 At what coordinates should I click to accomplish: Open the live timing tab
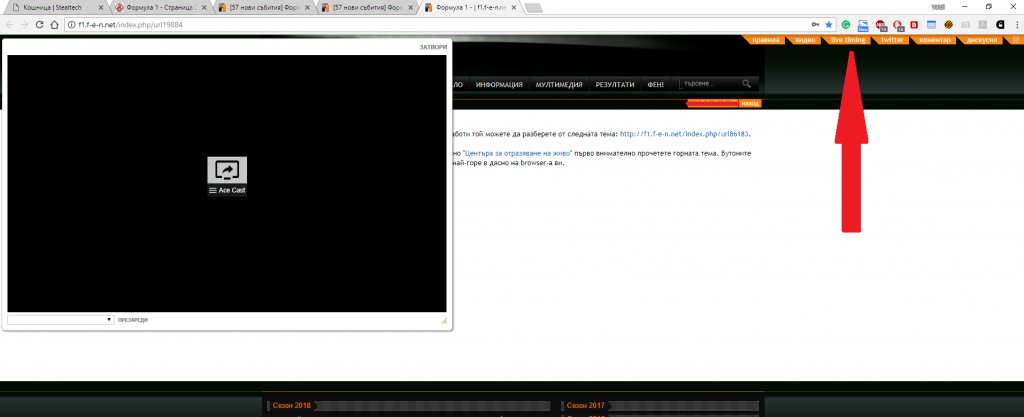coord(848,40)
